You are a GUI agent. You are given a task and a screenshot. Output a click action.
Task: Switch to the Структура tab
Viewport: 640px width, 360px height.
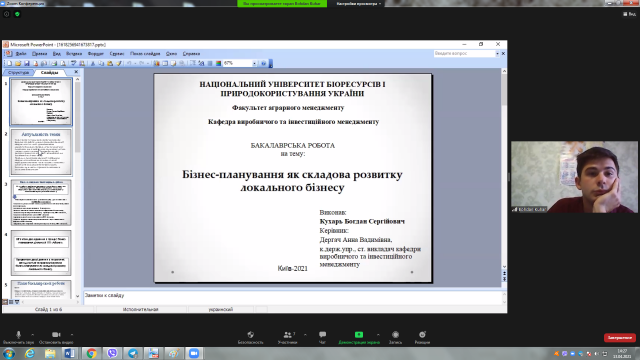click(x=18, y=72)
